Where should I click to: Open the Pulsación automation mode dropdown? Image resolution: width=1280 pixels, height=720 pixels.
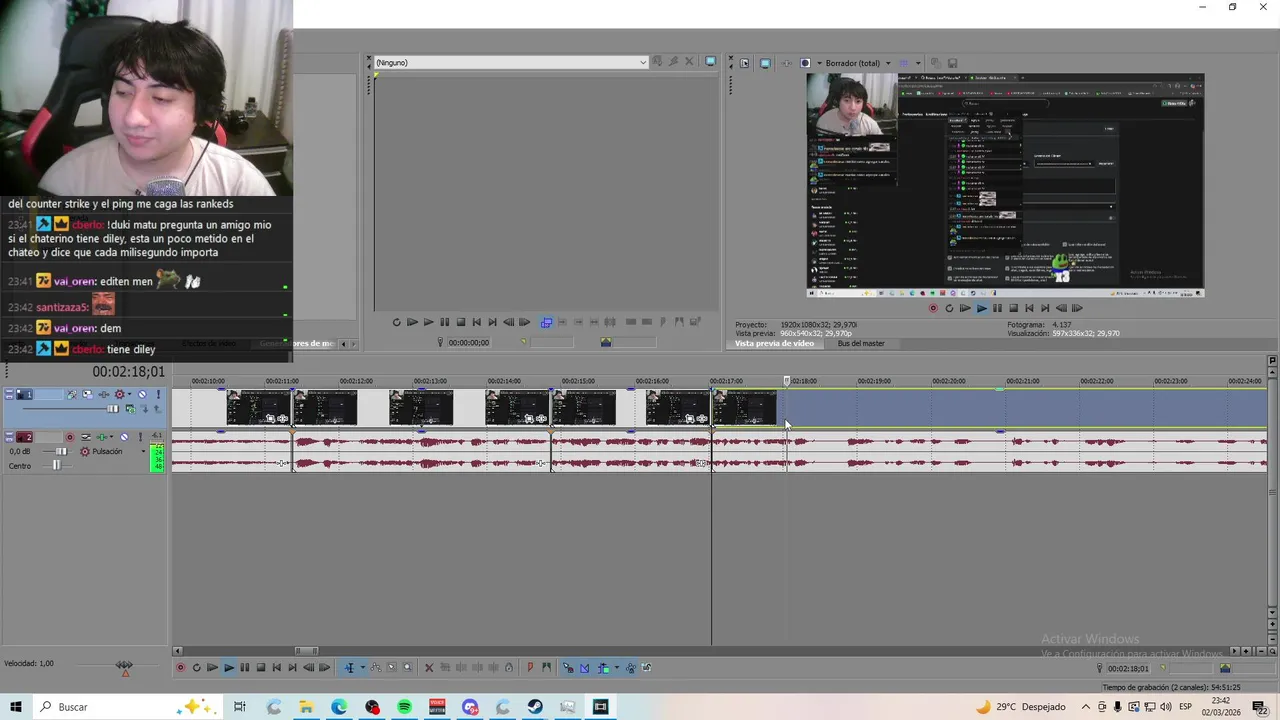pos(143,451)
